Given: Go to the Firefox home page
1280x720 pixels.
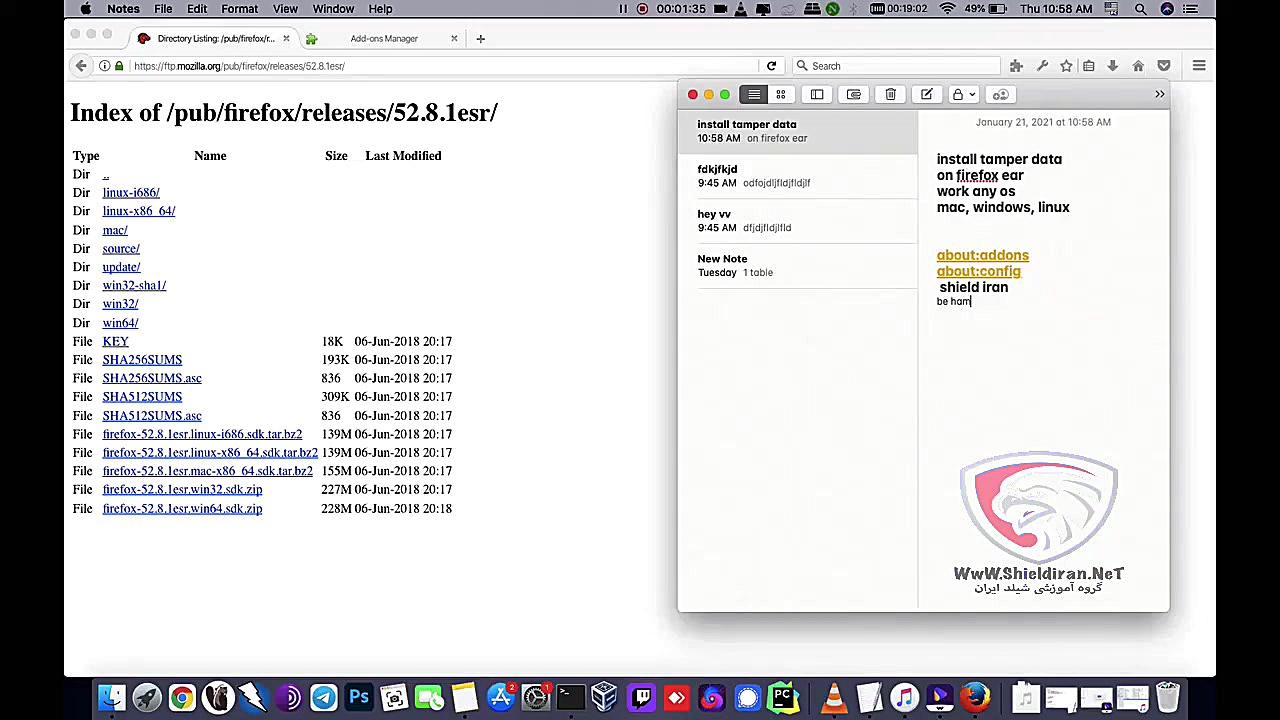Looking at the screenshot, I should (x=1138, y=66).
